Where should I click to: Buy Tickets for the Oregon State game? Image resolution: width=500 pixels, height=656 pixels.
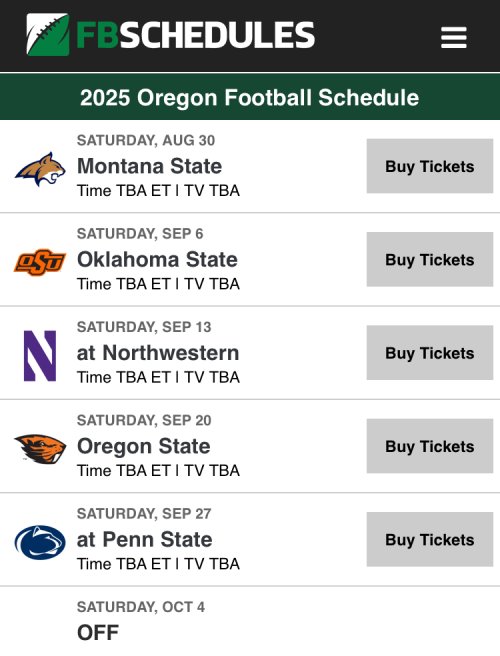(x=430, y=446)
